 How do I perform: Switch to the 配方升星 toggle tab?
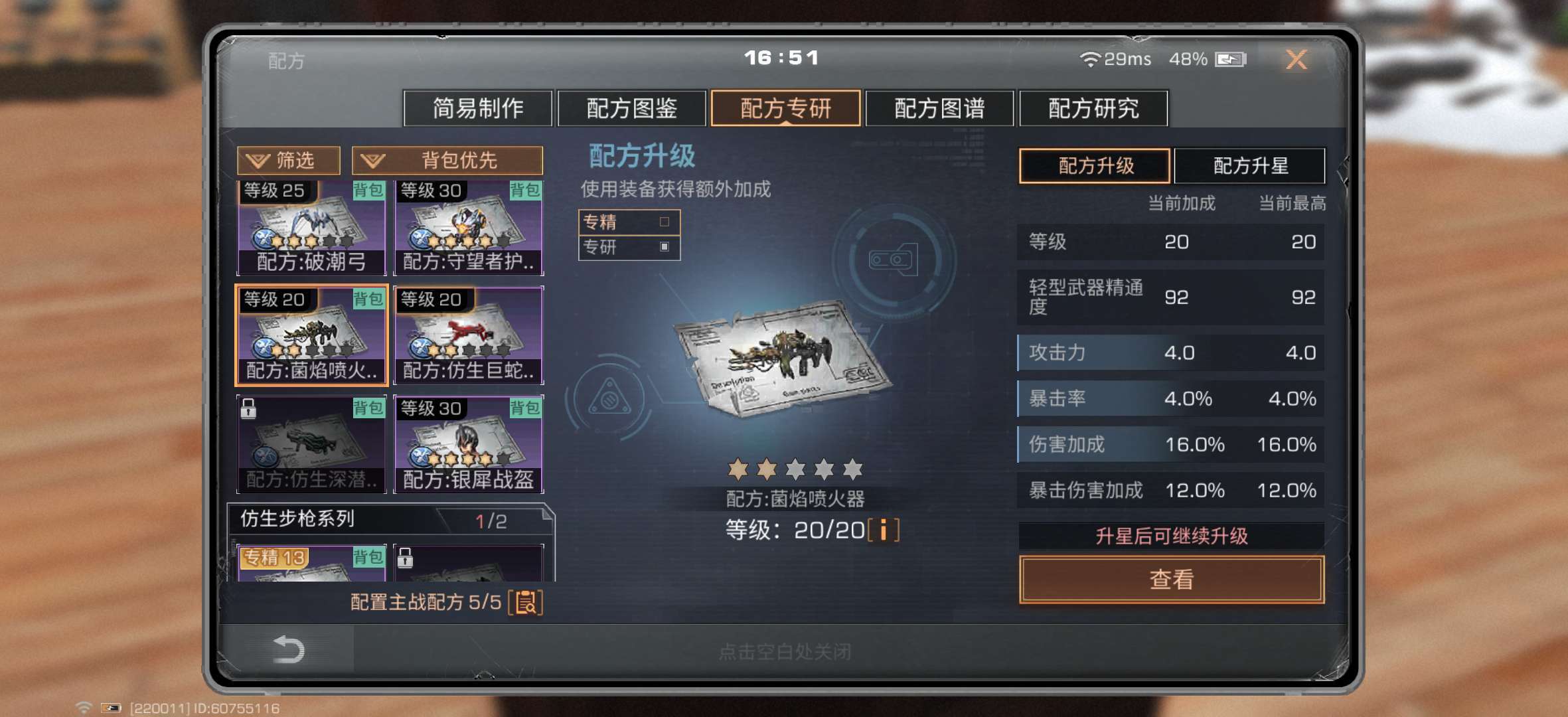click(1250, 165)
